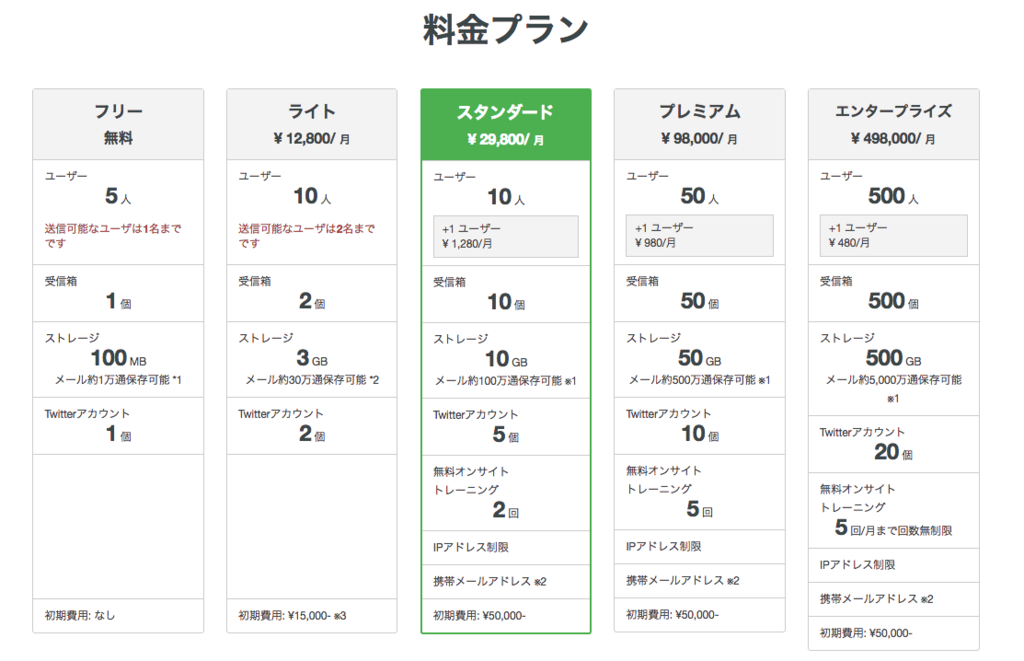The height and width of the screenshot is (661, 1024).
Task: Click IPアドレス制限 in エンタープライズ plan
Action: point(857,565)
